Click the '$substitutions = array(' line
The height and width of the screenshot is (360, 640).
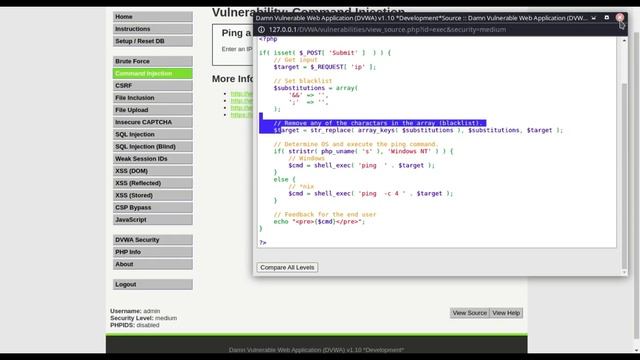click(x=316, y=88)
